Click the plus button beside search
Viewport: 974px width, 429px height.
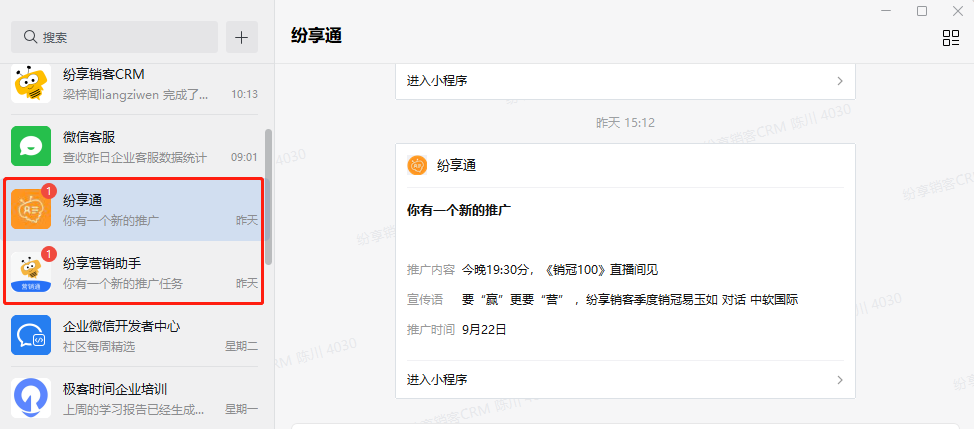point(242,37)
